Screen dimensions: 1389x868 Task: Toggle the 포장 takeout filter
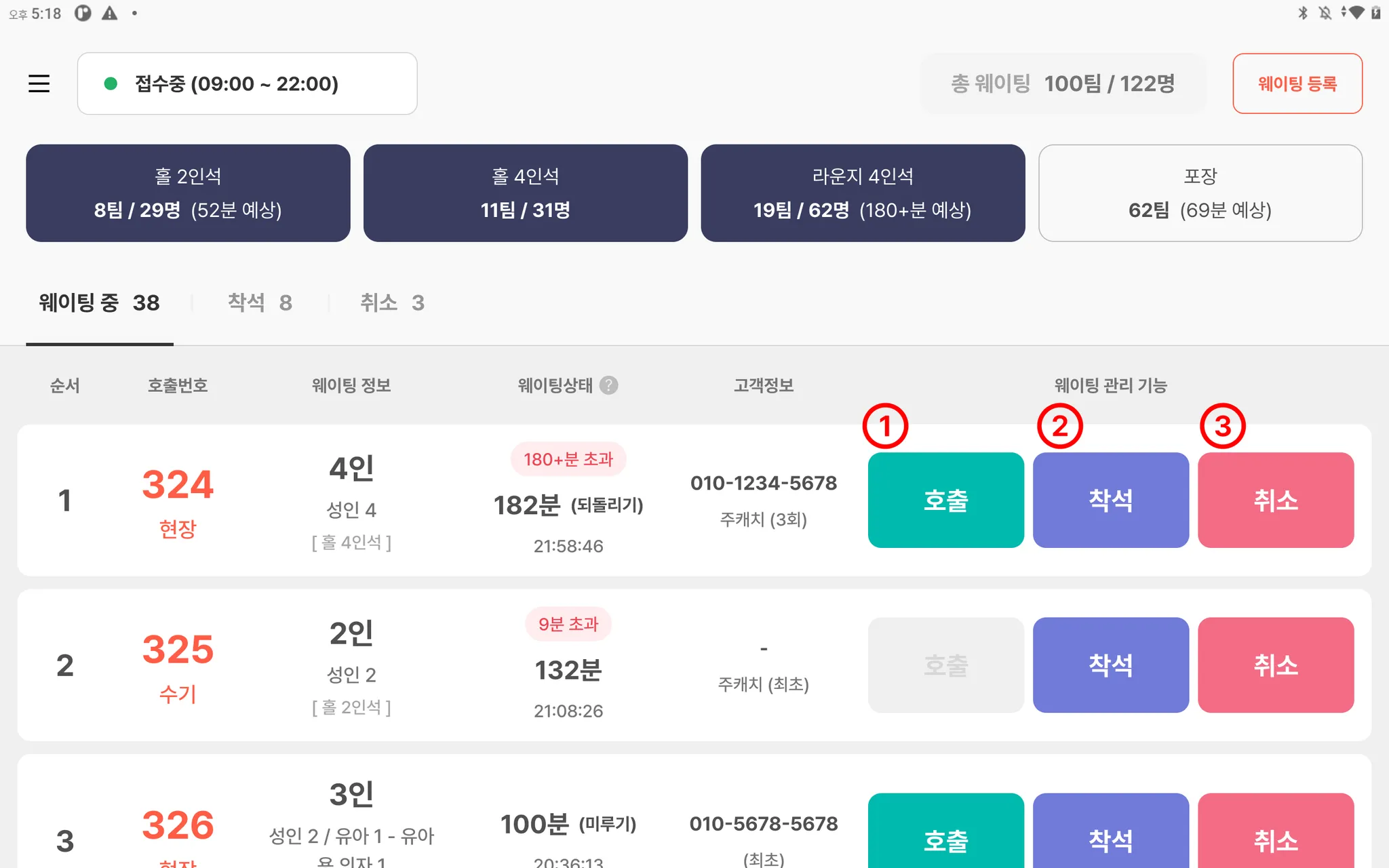pos(1200,193)
